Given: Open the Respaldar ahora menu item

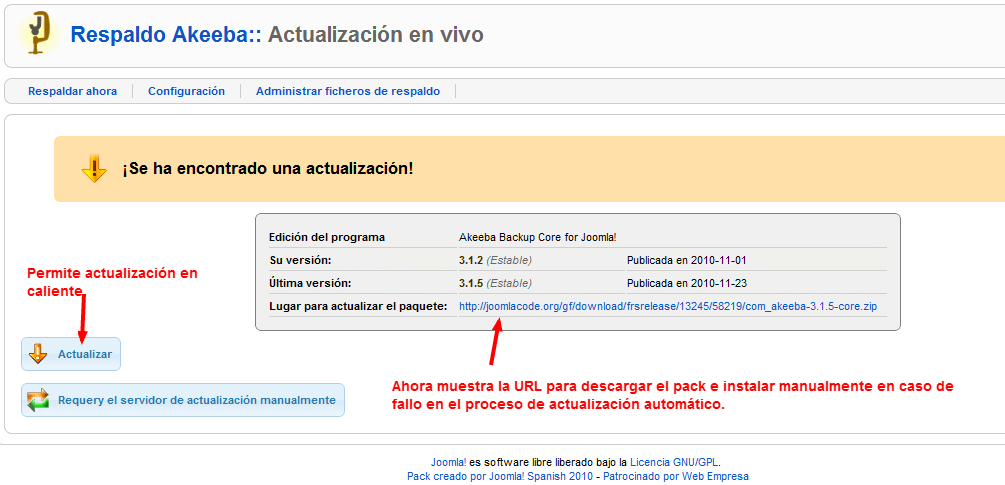Looking at the screenshot, I should [72, 91].
